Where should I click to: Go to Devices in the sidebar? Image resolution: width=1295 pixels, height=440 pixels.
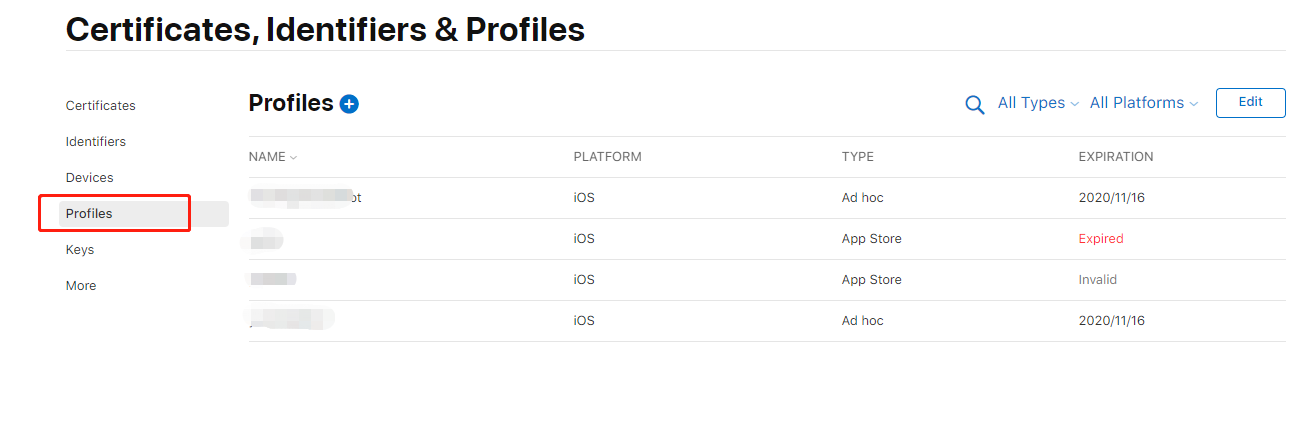[90, 178]
